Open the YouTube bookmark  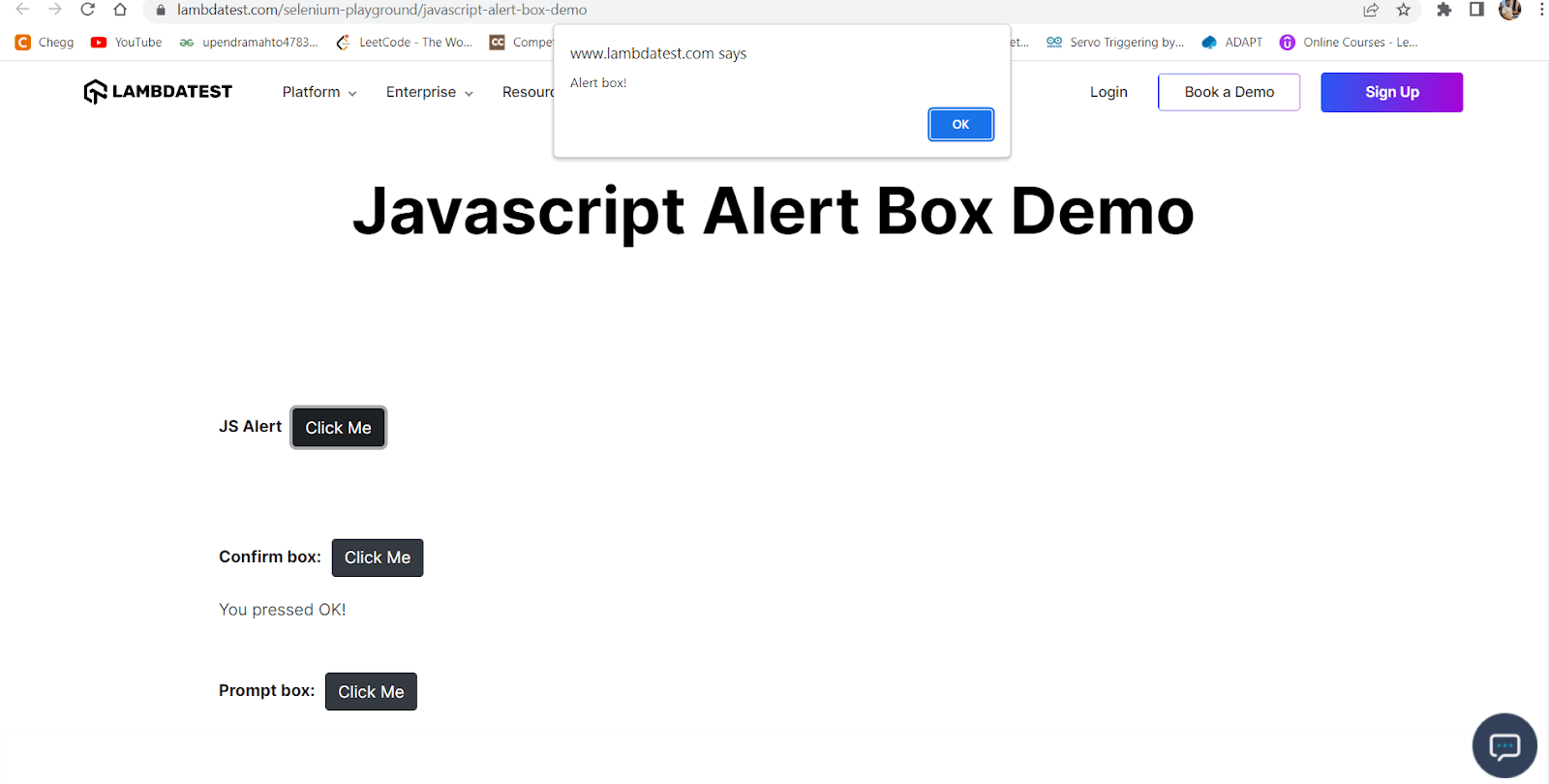pyautogui.click(x=126, y=43)
